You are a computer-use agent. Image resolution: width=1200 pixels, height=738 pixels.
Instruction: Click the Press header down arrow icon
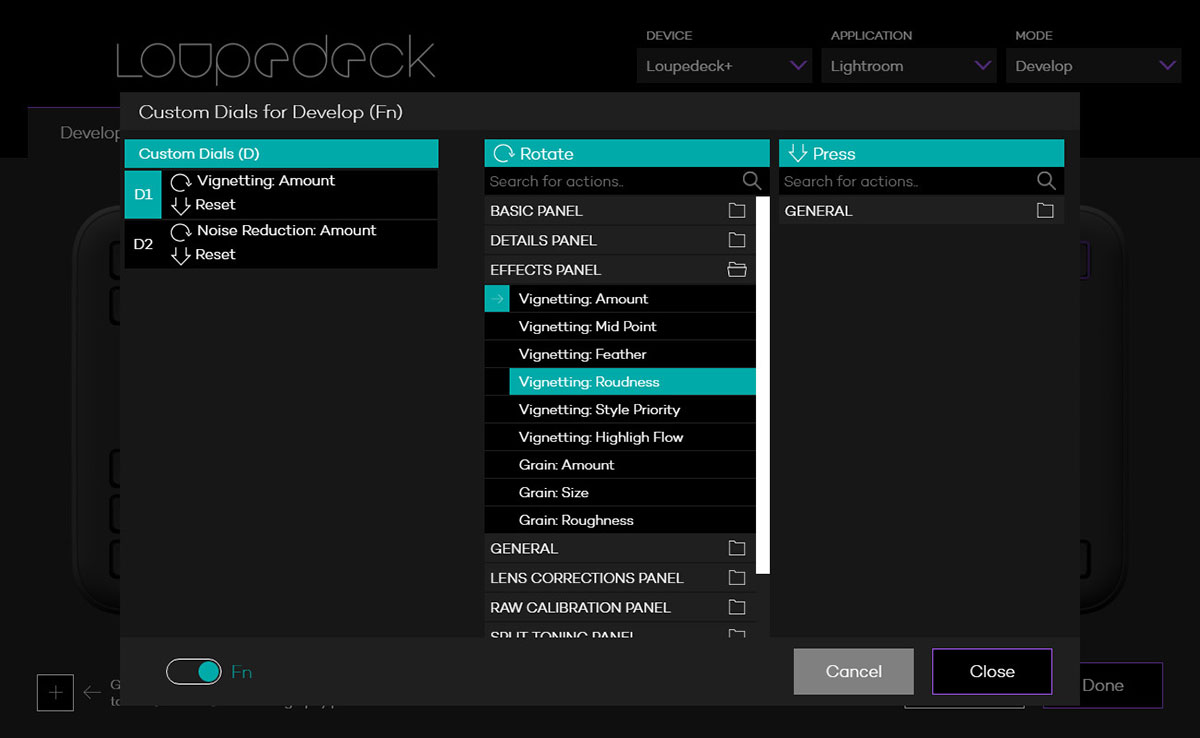pyautogui.click(x=797, y=154)
